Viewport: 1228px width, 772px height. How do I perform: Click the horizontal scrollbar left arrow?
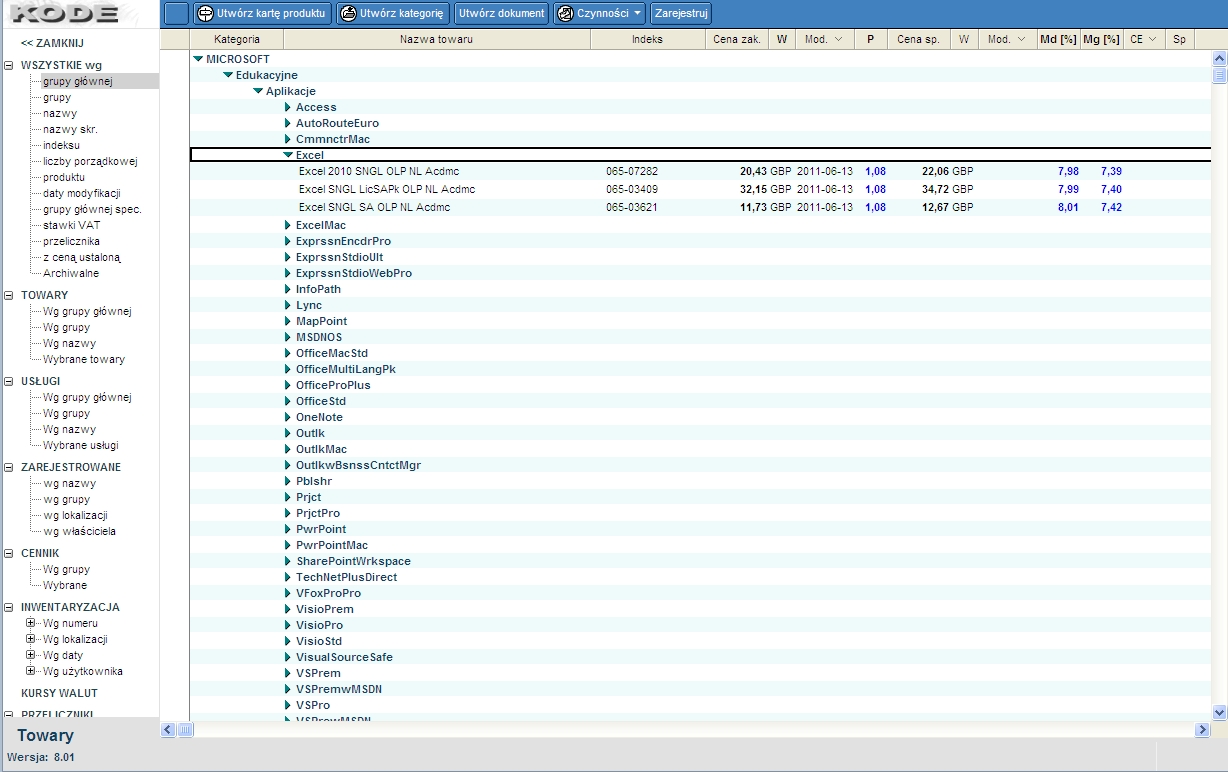(168, 730)
